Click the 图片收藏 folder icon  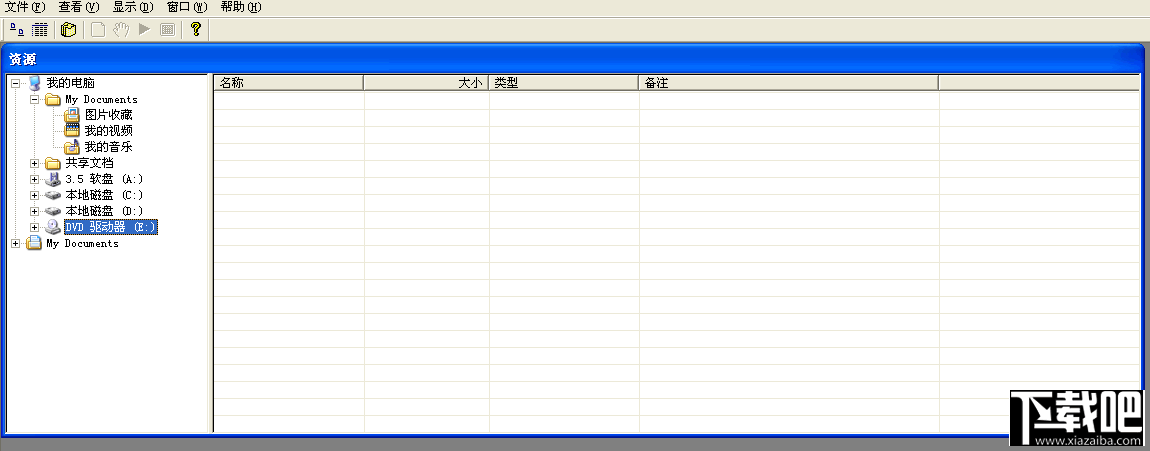pyautogui.click(x=72, y=115)
